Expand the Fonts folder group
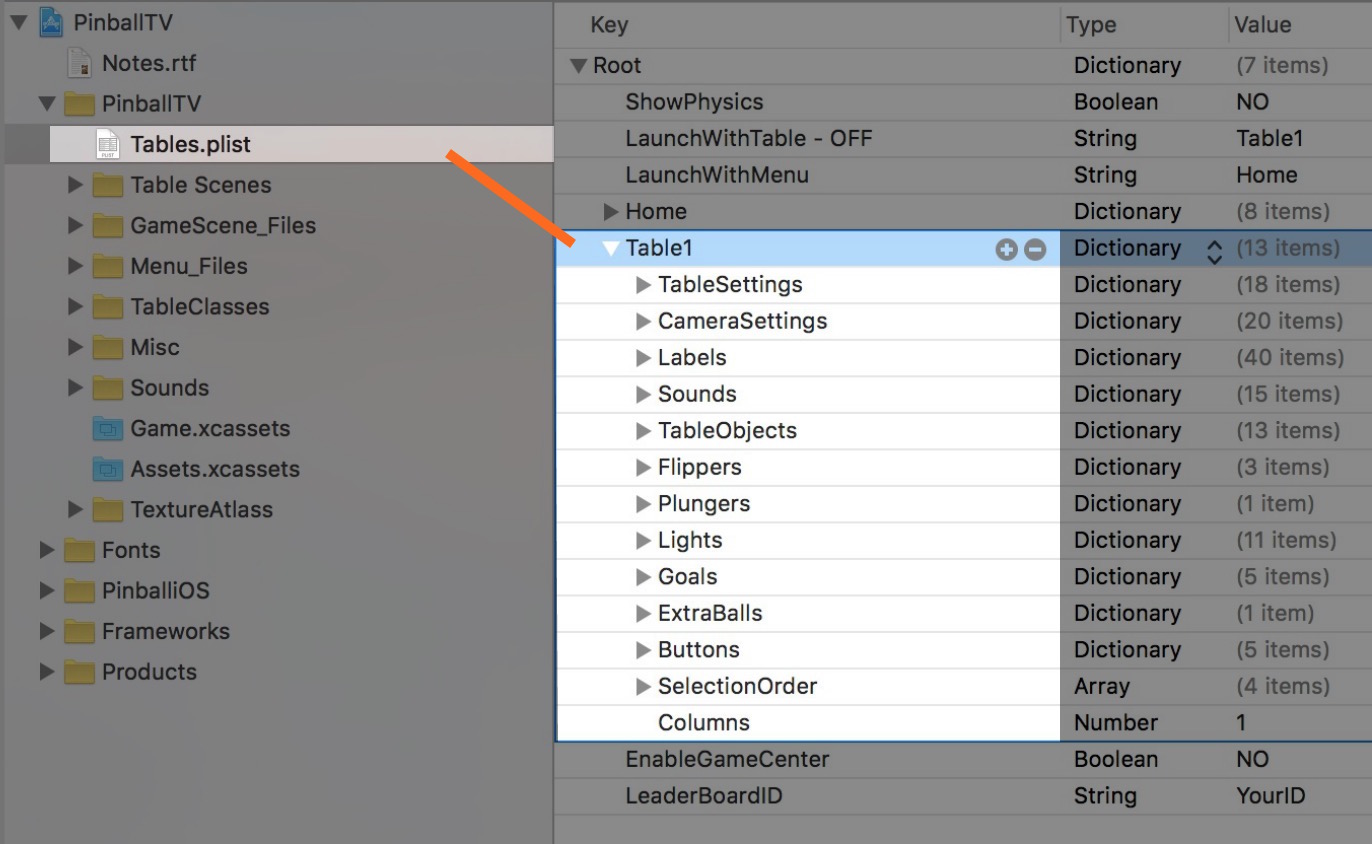 click(46, 550)
